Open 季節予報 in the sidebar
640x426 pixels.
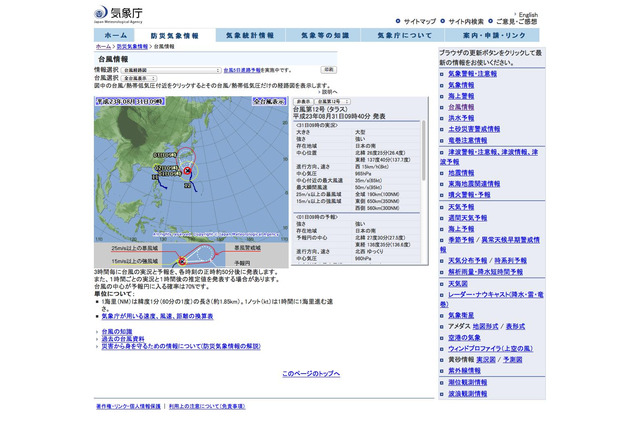click(x=461, y=240)
